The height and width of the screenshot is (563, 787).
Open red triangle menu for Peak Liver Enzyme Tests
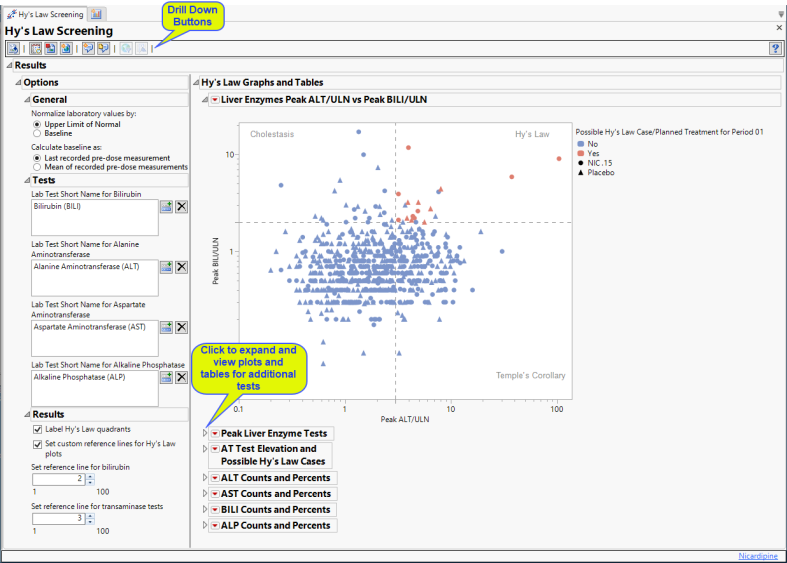[x=215, y=434]
